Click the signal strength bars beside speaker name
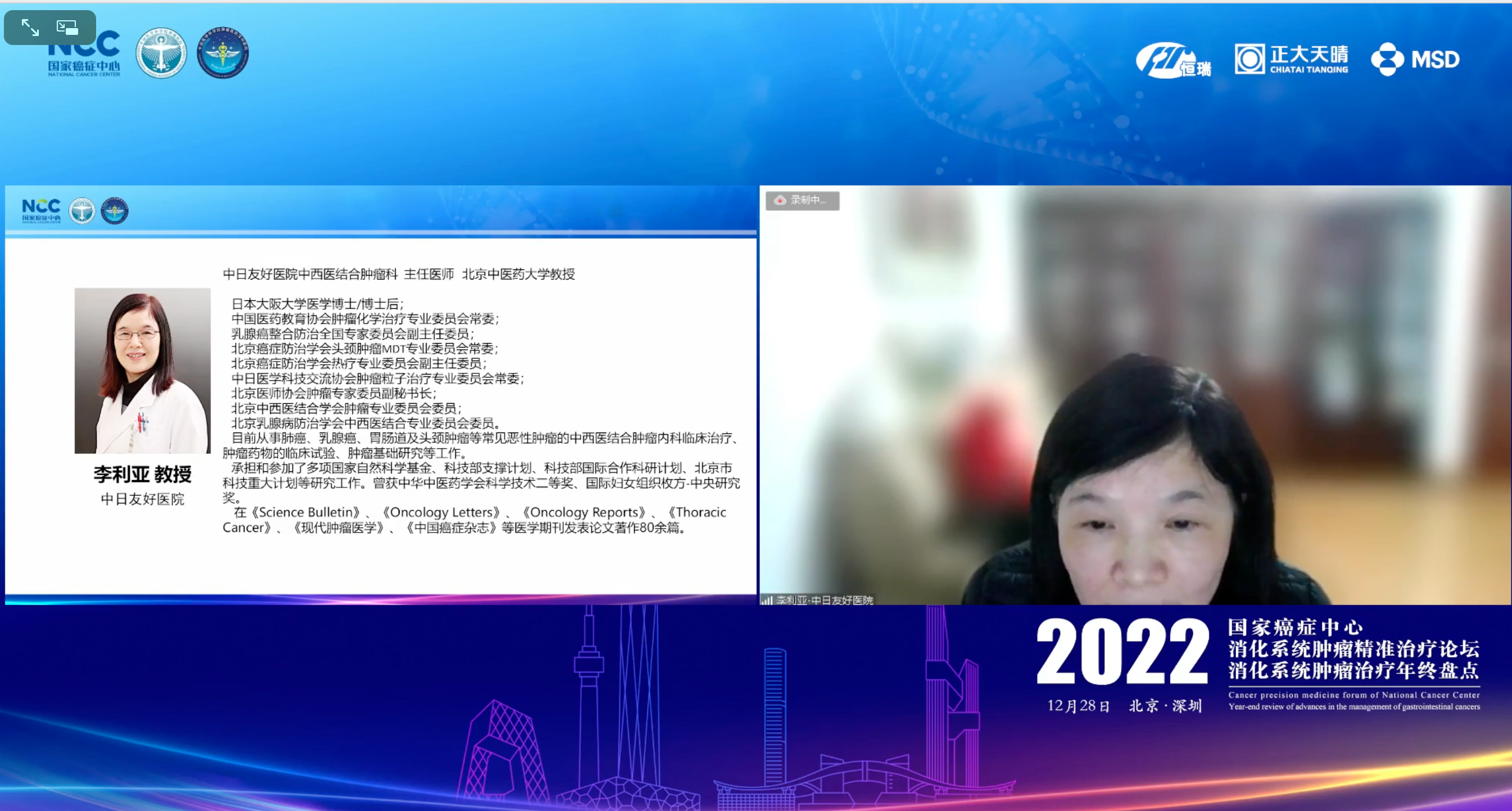The height and width of the screenshot is (811, 1512). click(x=766, y=600)
